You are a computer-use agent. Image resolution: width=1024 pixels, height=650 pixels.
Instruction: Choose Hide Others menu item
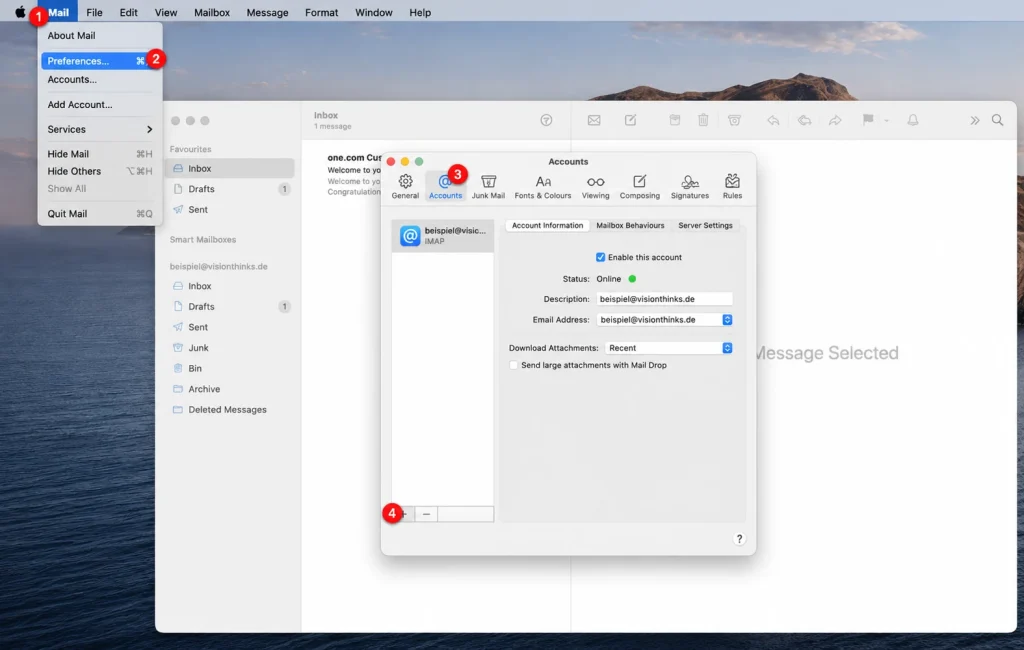(x=100, y=171)
